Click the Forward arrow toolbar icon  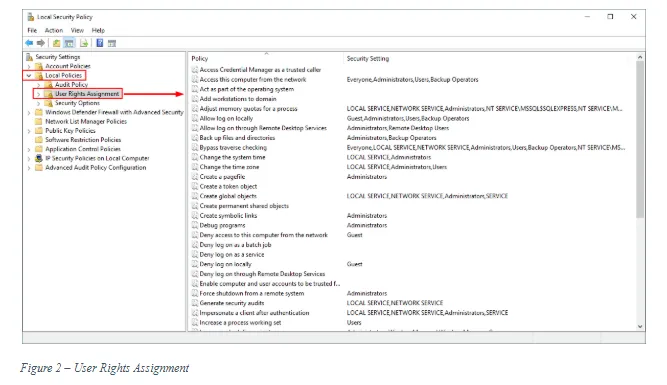coord(41,43)
